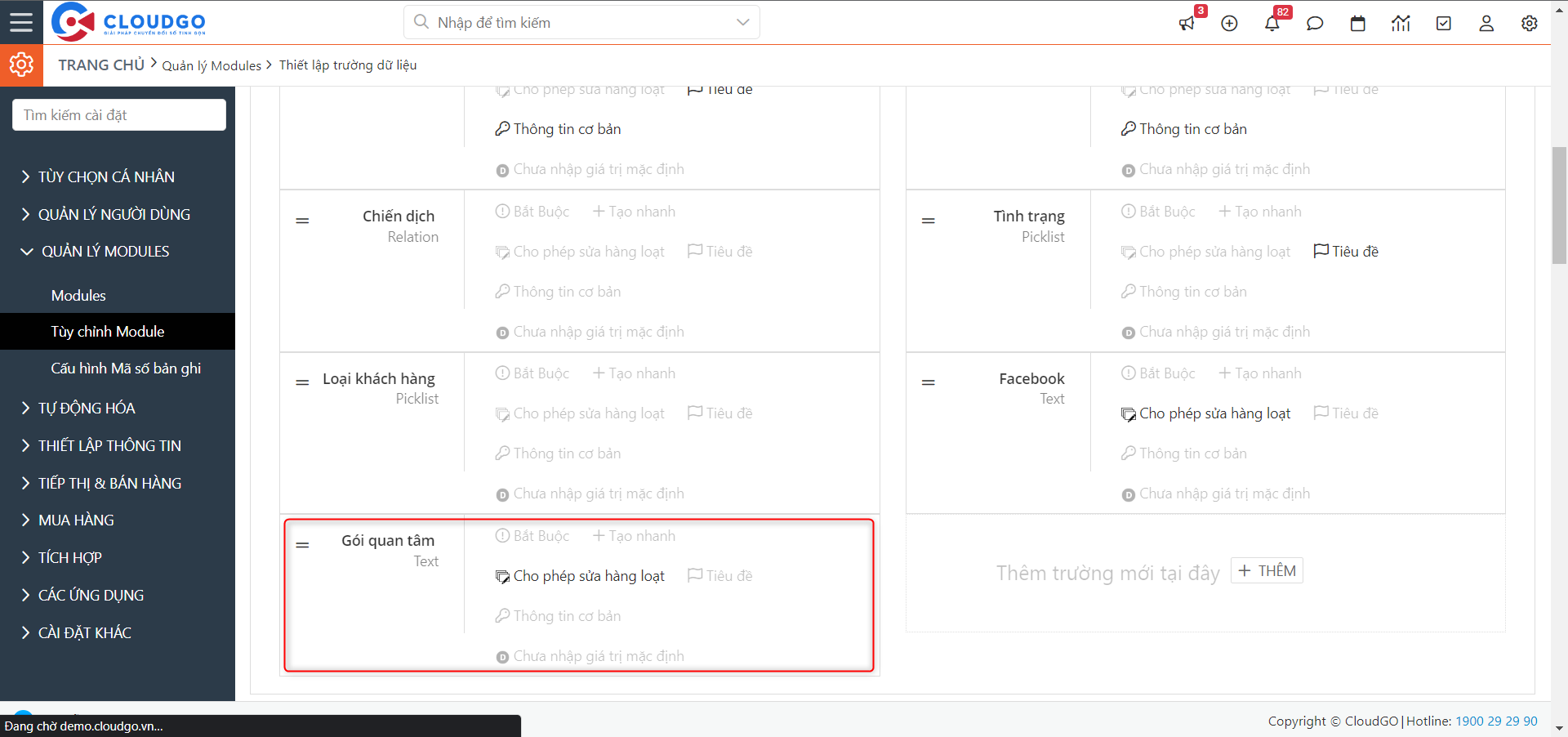Select Modules in the sidebar

tap(78, 296)
